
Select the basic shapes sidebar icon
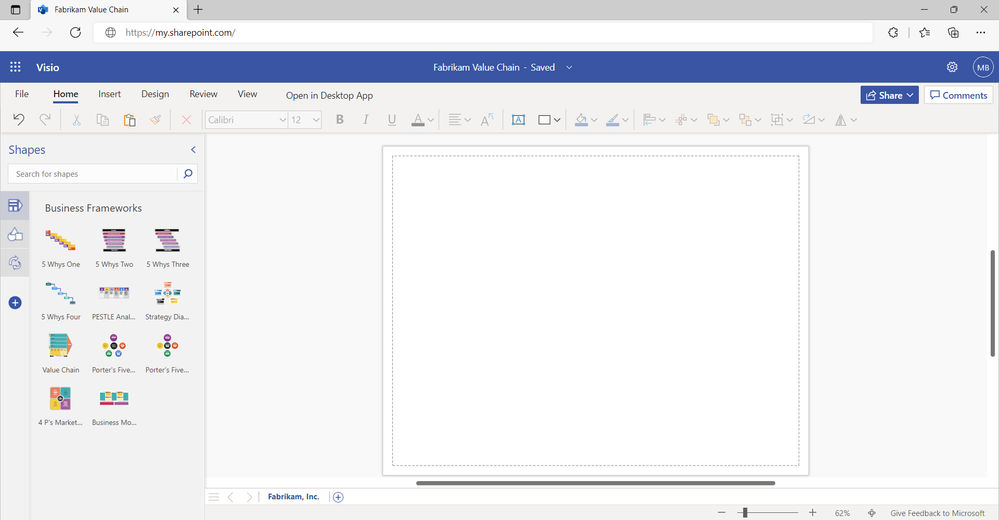pyautogui.click(x=15, y=234)
